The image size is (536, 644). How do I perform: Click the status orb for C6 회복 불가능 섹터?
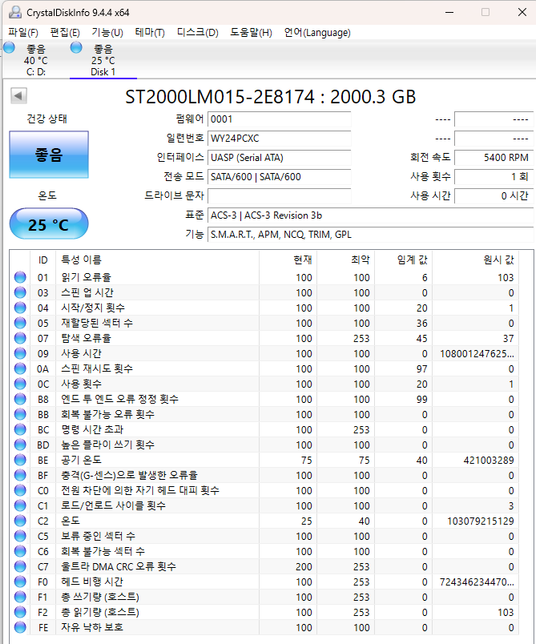pyautogui.click(x=20, y=551)
